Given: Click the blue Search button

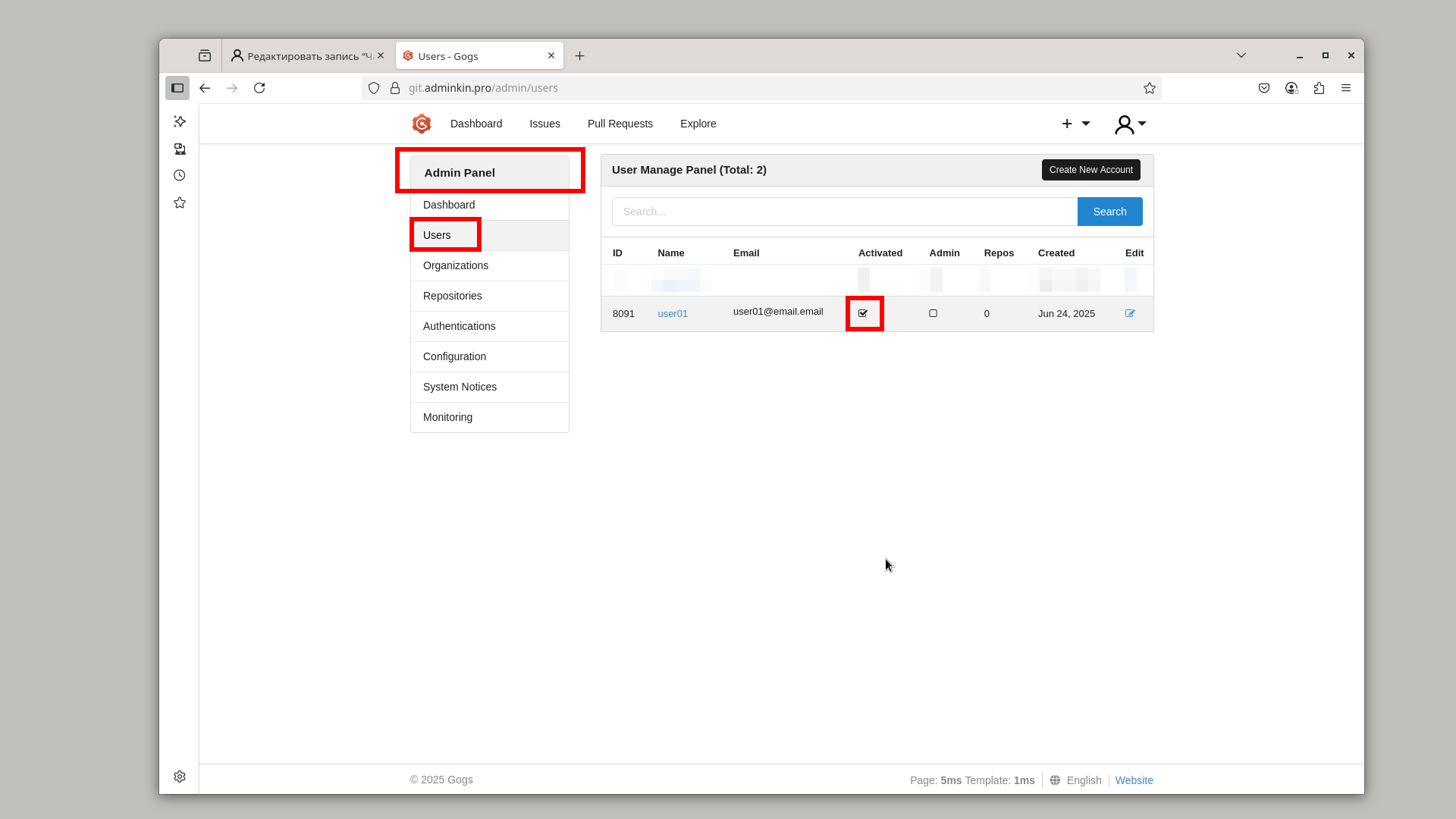Looking at the screenshot, I should 1109,212.
